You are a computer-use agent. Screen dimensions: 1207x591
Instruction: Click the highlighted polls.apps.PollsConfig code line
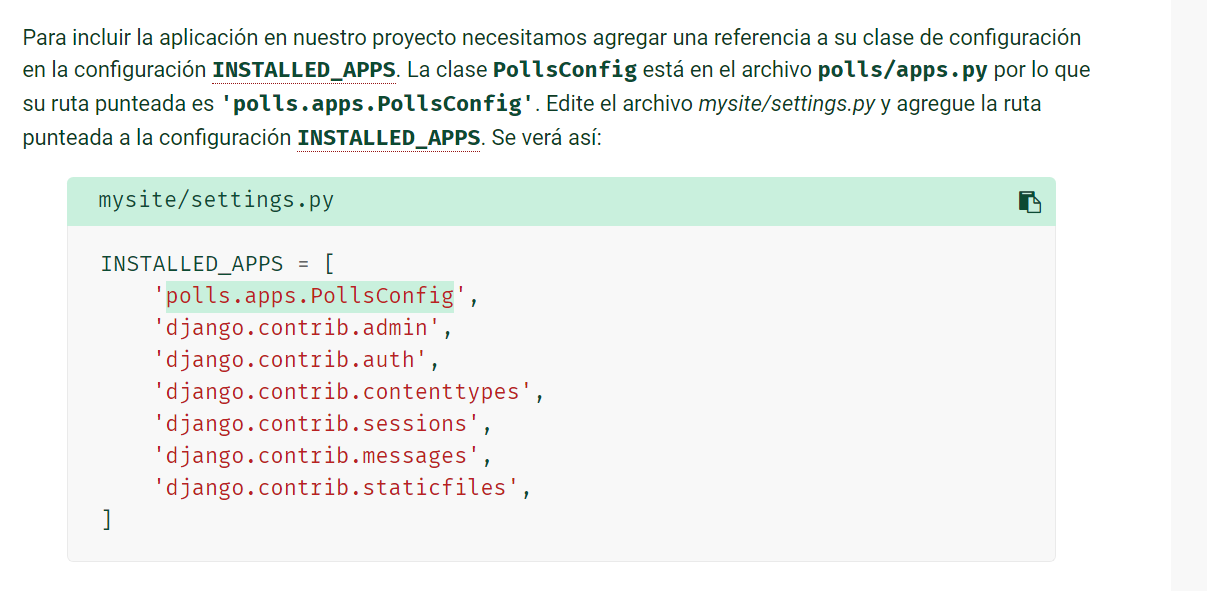[310, 296]
